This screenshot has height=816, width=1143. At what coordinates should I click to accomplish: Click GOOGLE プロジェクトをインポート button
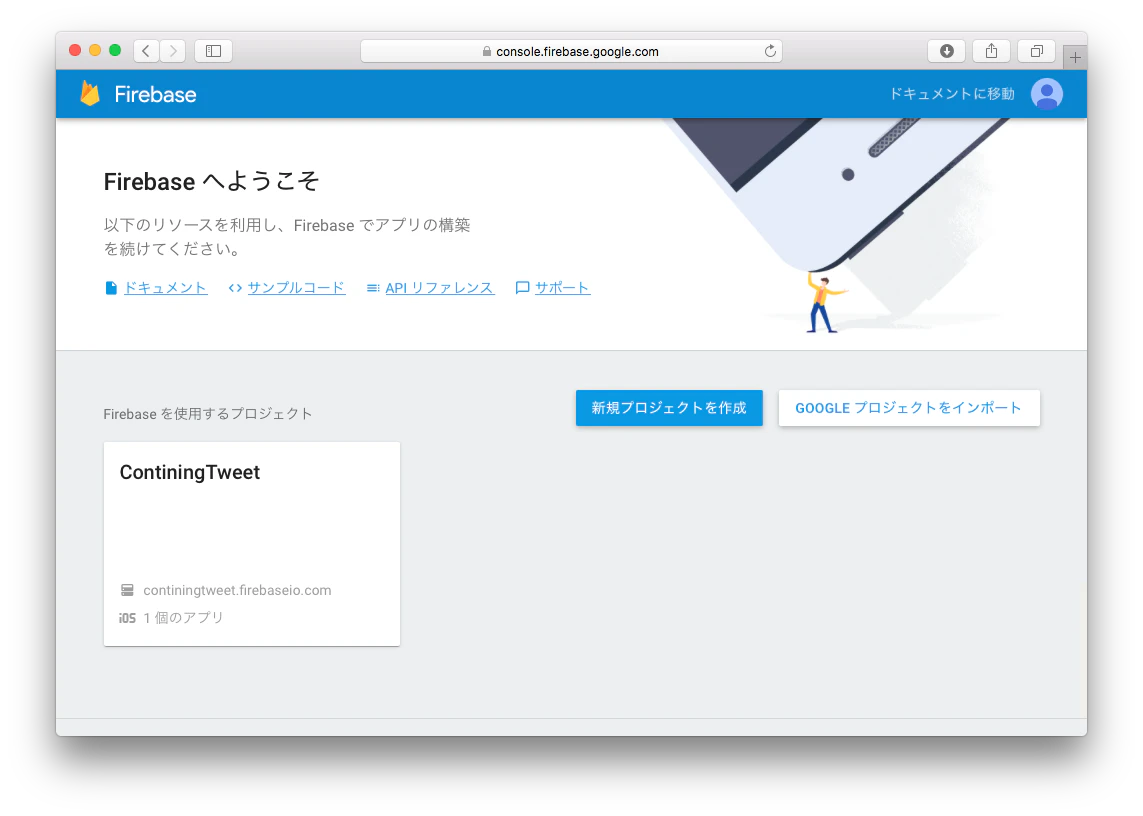click(x=909, y=408)
